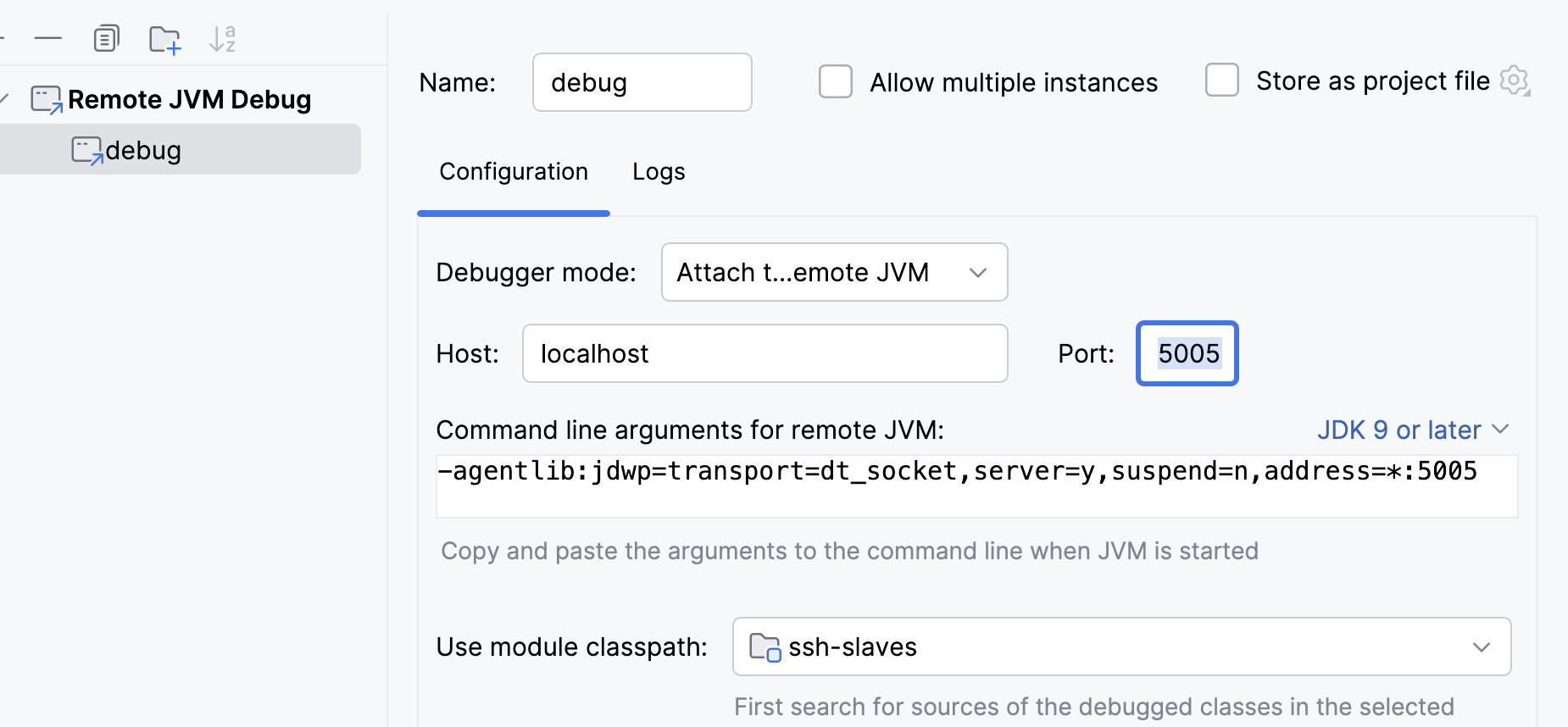Screen dimensions: 1568x727
Task: Switch to the Logs tab
Action: tap(659, 172)
